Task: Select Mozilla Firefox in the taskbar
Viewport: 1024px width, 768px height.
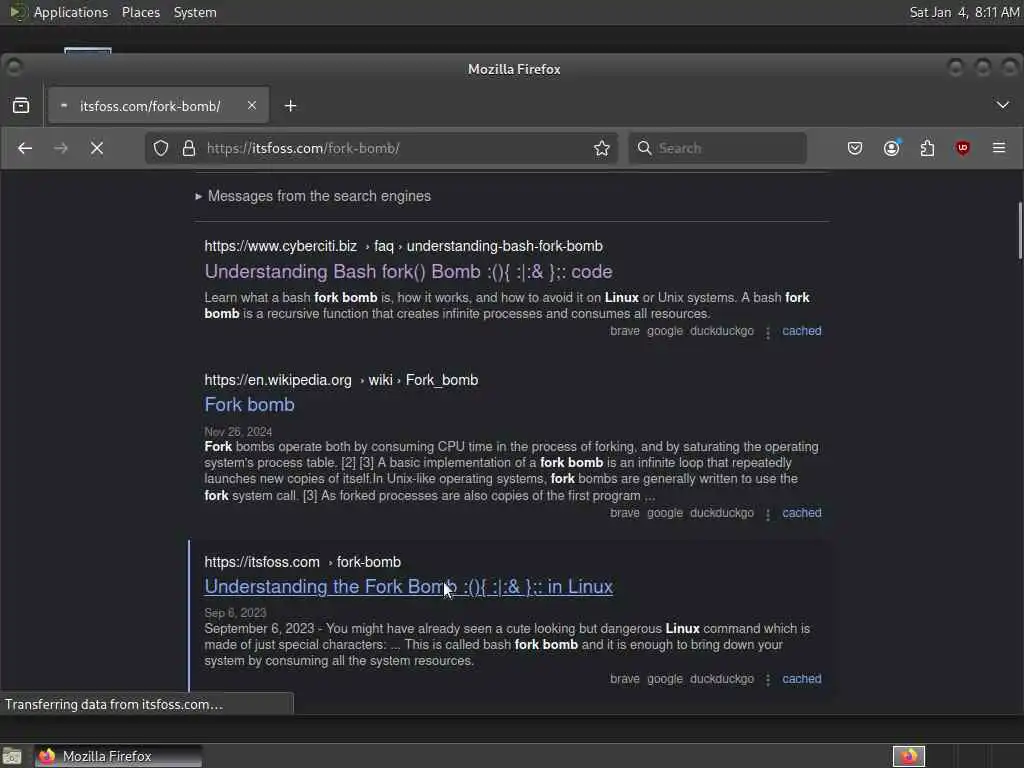Action: tap(118, 756)
